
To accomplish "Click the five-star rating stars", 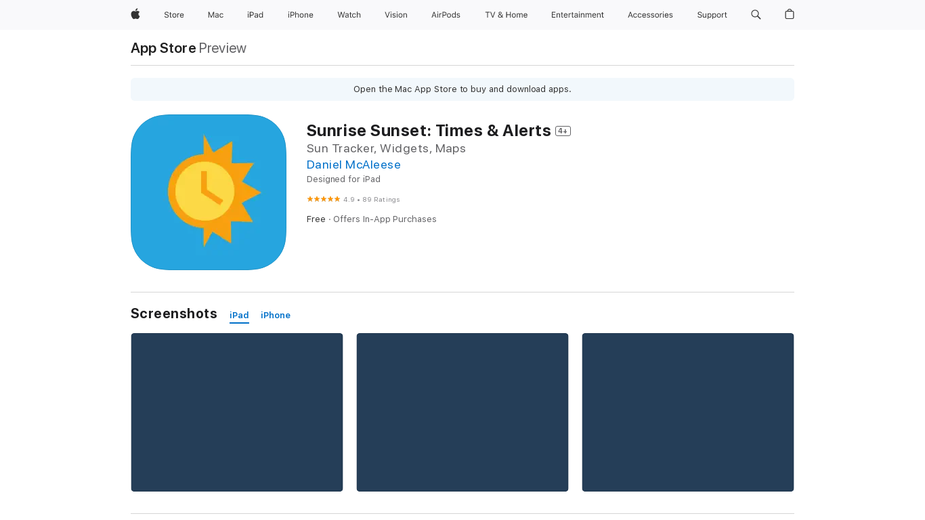I will tap(323, 200).
